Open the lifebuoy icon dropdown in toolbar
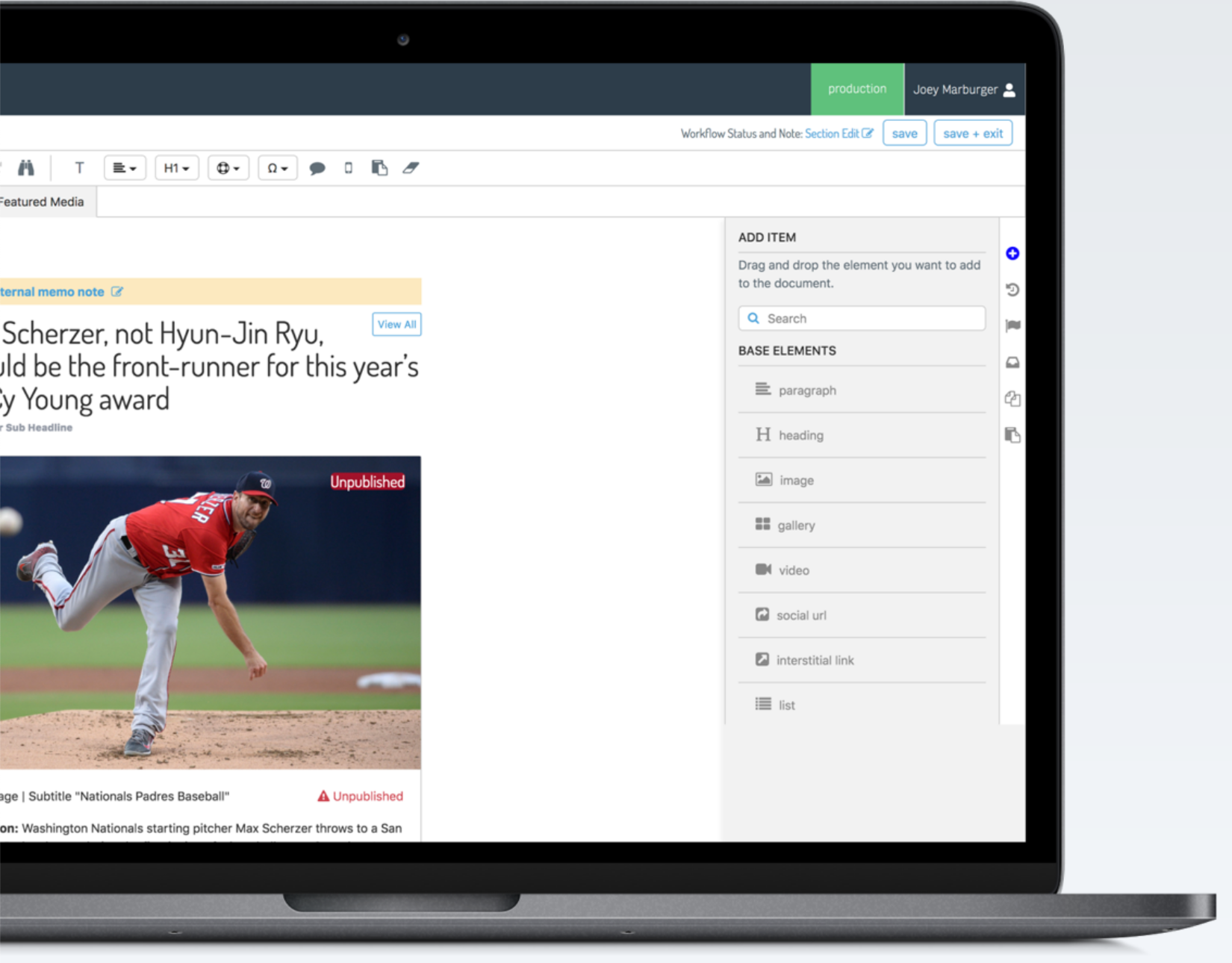The image size is (1232, 963). (x=228, y=168)
